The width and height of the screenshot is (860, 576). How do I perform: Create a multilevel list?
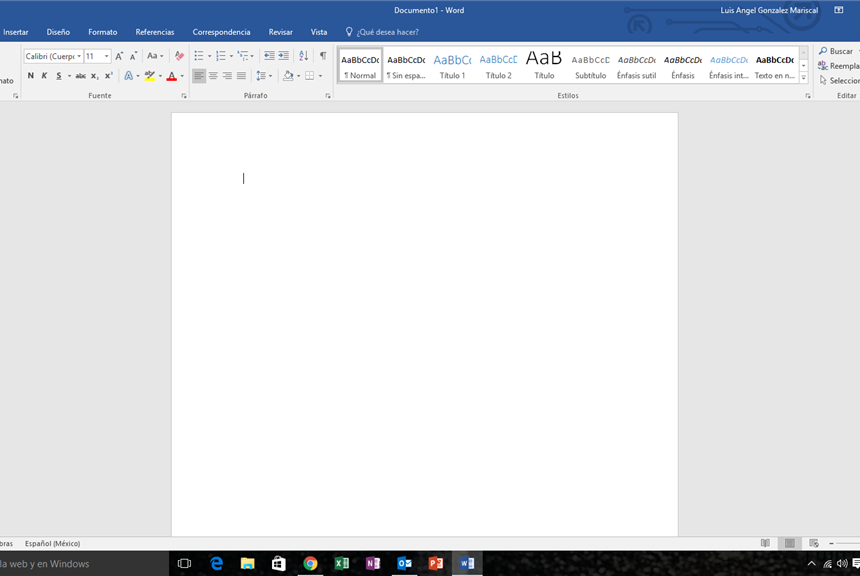click(243, 56)
